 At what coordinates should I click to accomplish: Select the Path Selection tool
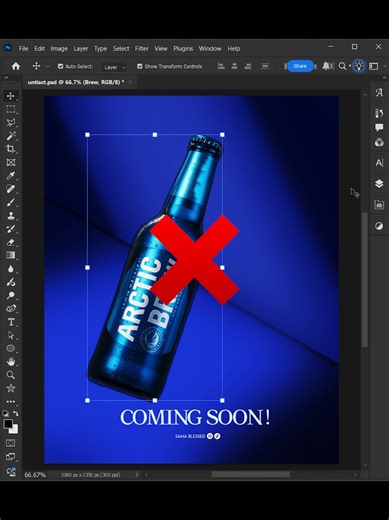click(x=11, y=335)
